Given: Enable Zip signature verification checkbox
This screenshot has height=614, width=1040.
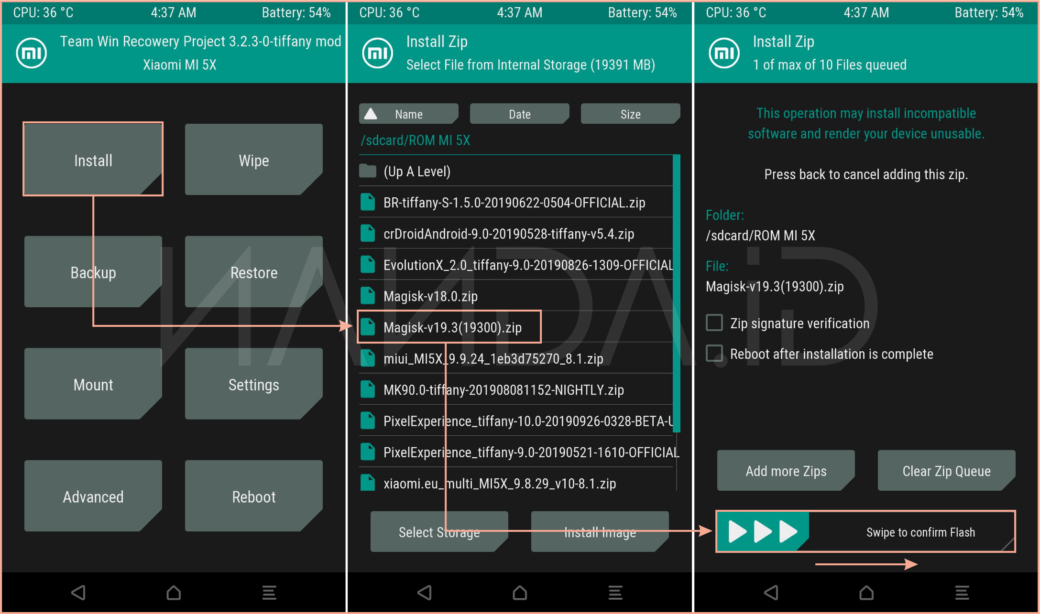Looking at the screenshot, I should (x=714, y=323).
